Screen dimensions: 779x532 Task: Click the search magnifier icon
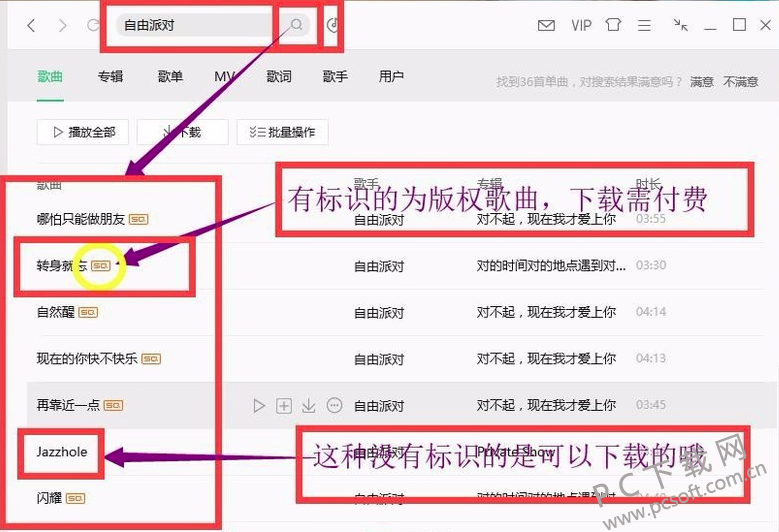[x=297, y=24]
